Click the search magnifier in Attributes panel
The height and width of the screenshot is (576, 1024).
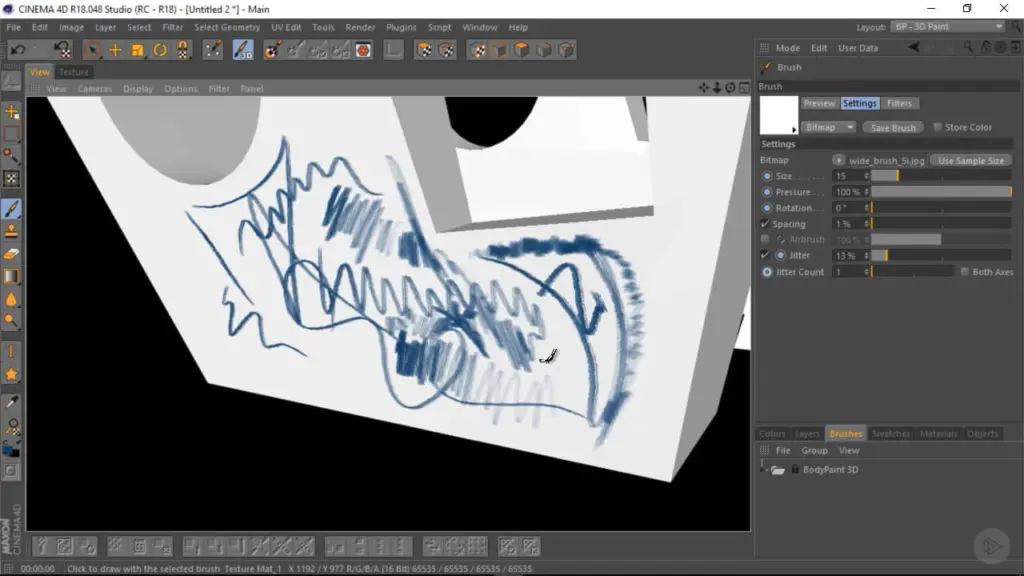[967, 47]
